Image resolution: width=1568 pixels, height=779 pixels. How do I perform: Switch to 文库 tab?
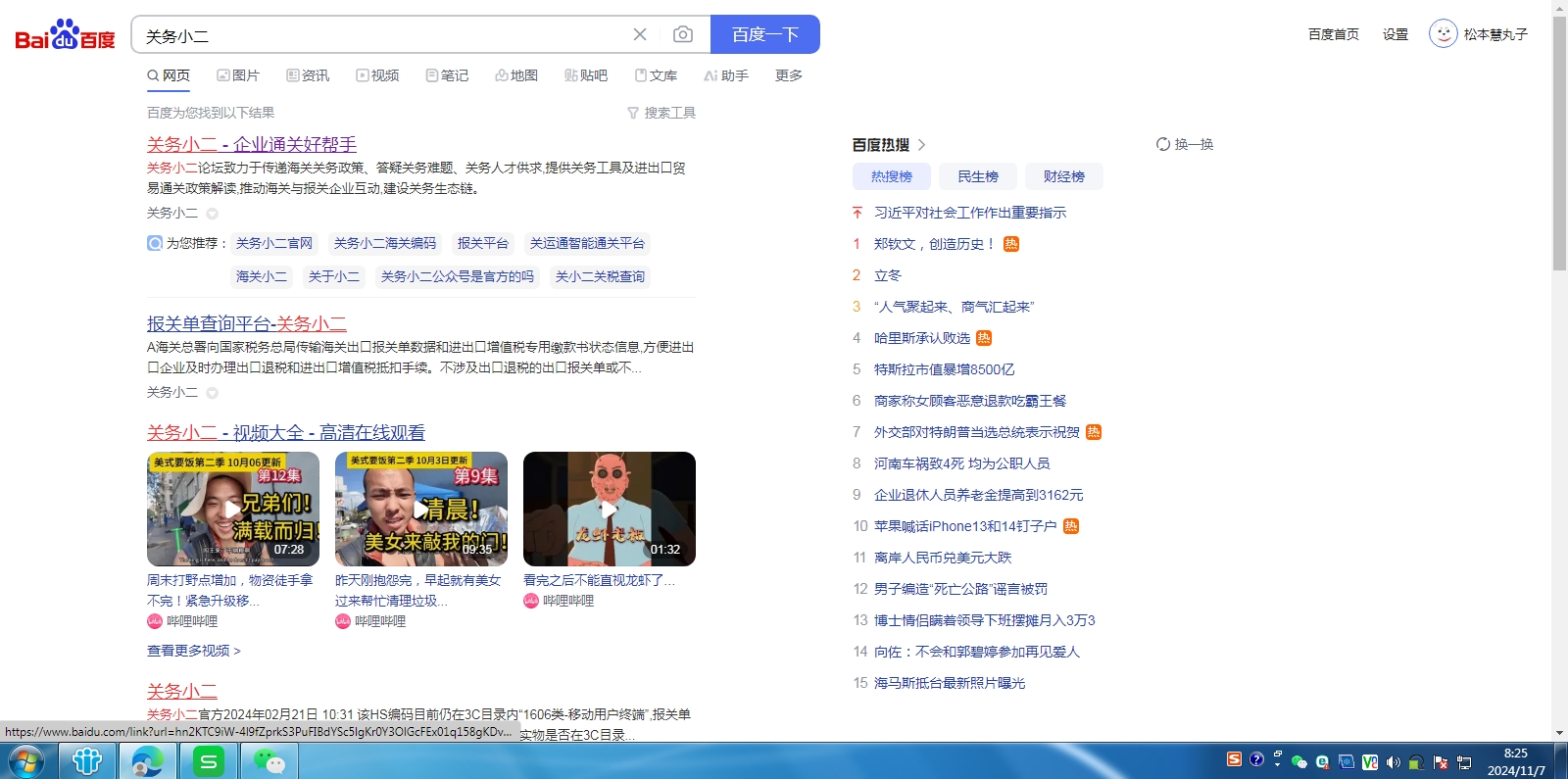(x=656, y=75)
